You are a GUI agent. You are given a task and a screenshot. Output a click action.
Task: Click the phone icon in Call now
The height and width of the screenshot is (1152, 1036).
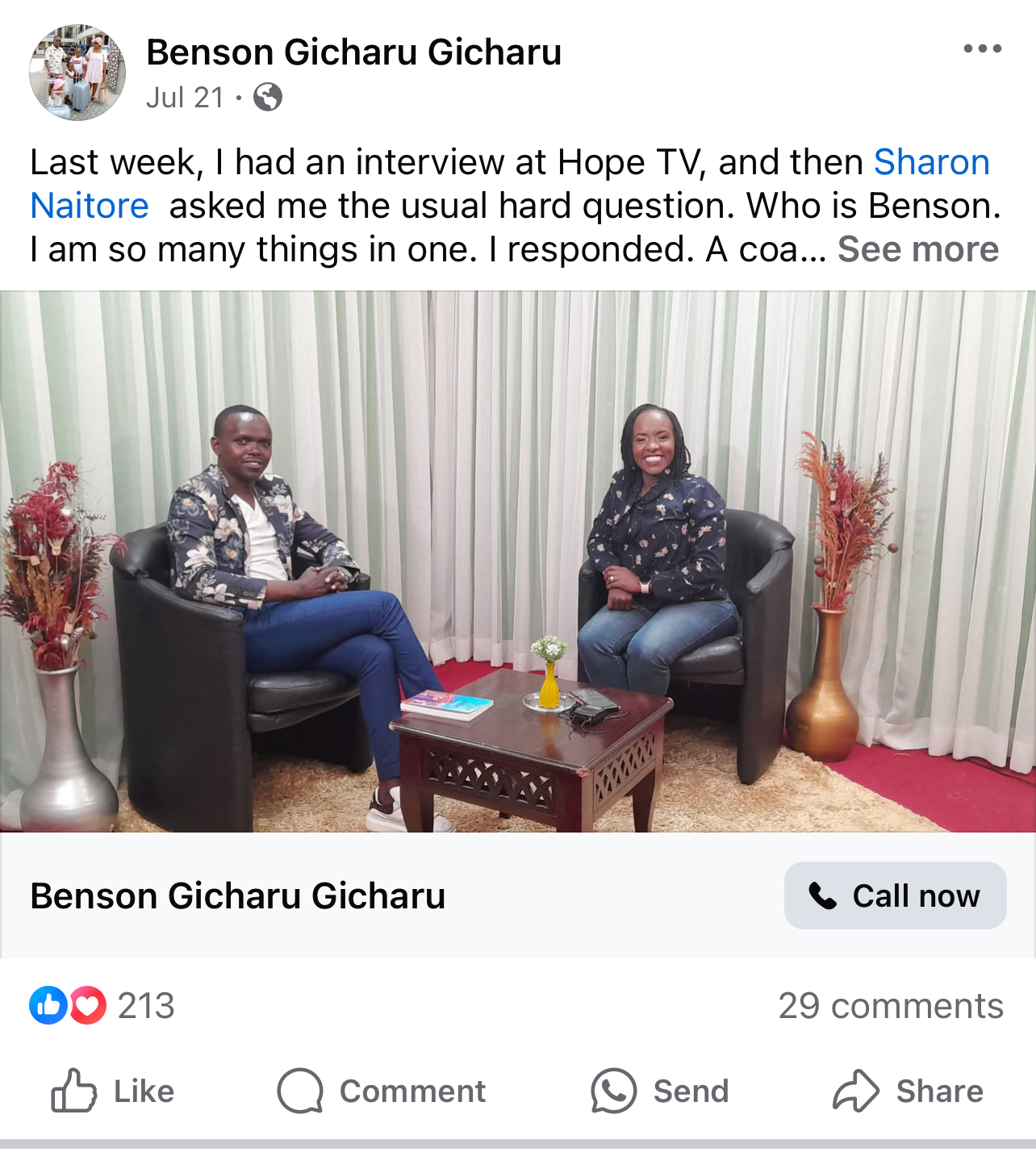pyautogui.click(x=823, y=895)
